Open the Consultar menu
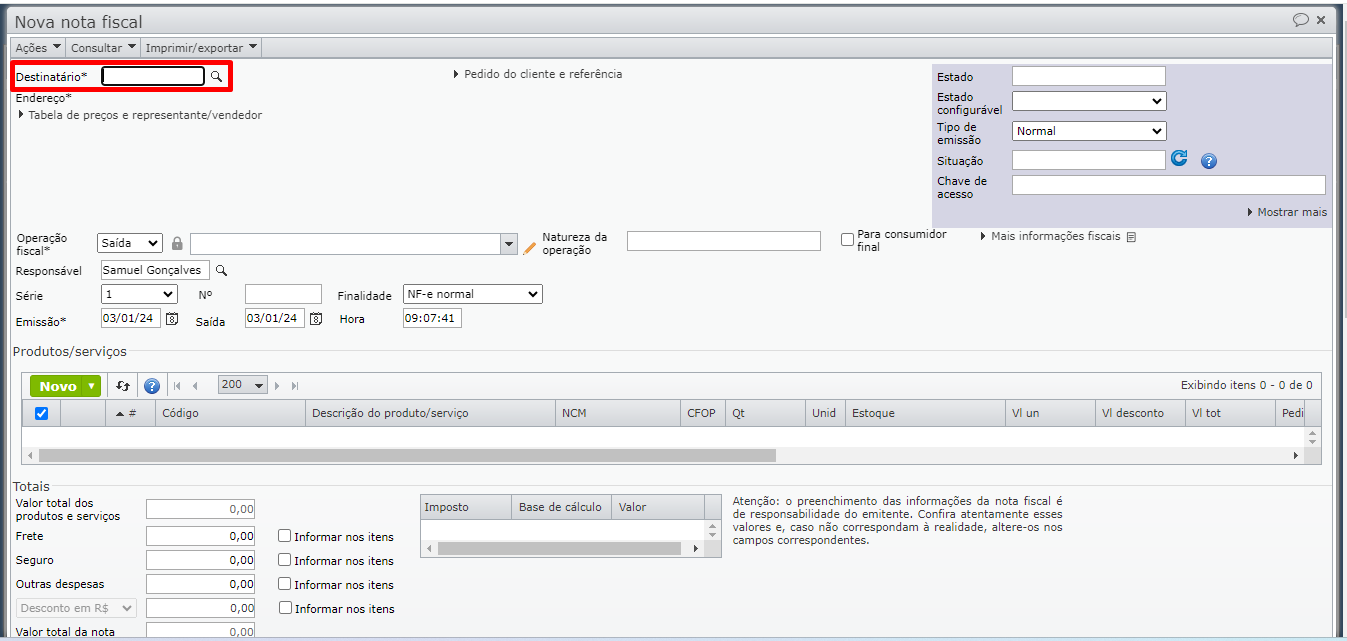Image resolution: width=1347 pixels, height=641 pixels. tap(103, 47)
